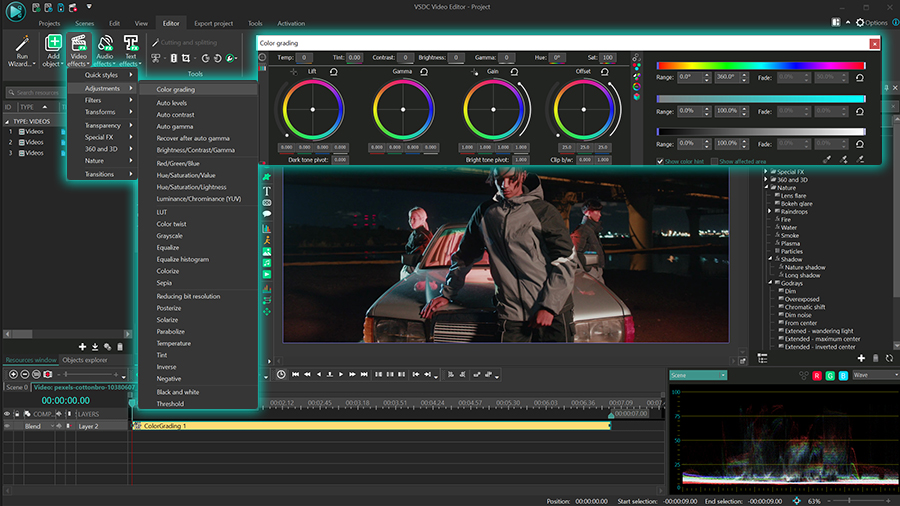This screenshot has height=506, width=900.
Task: Open the Export project tab
Action: click(214, 24)
